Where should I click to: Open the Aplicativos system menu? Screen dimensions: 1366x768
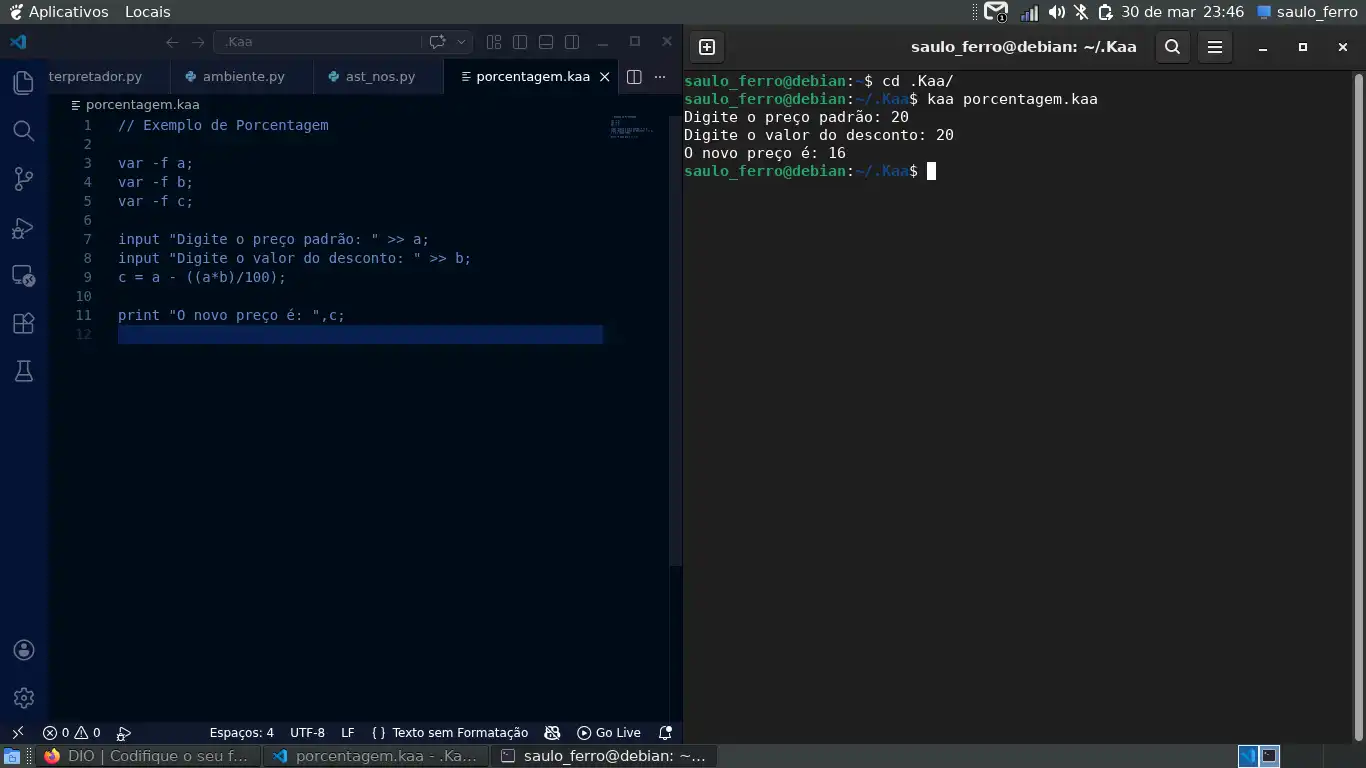[x=59, y=12]
